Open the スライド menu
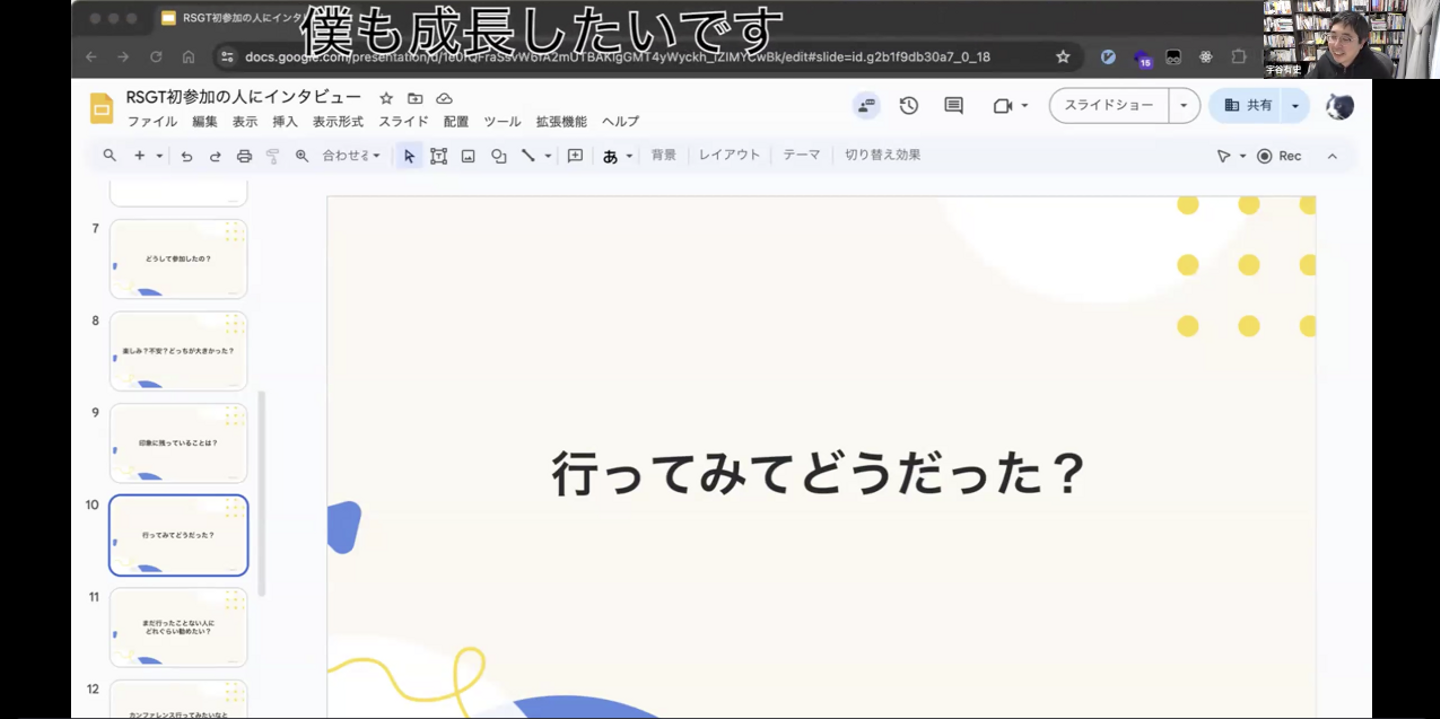 [x=403, y=122]
